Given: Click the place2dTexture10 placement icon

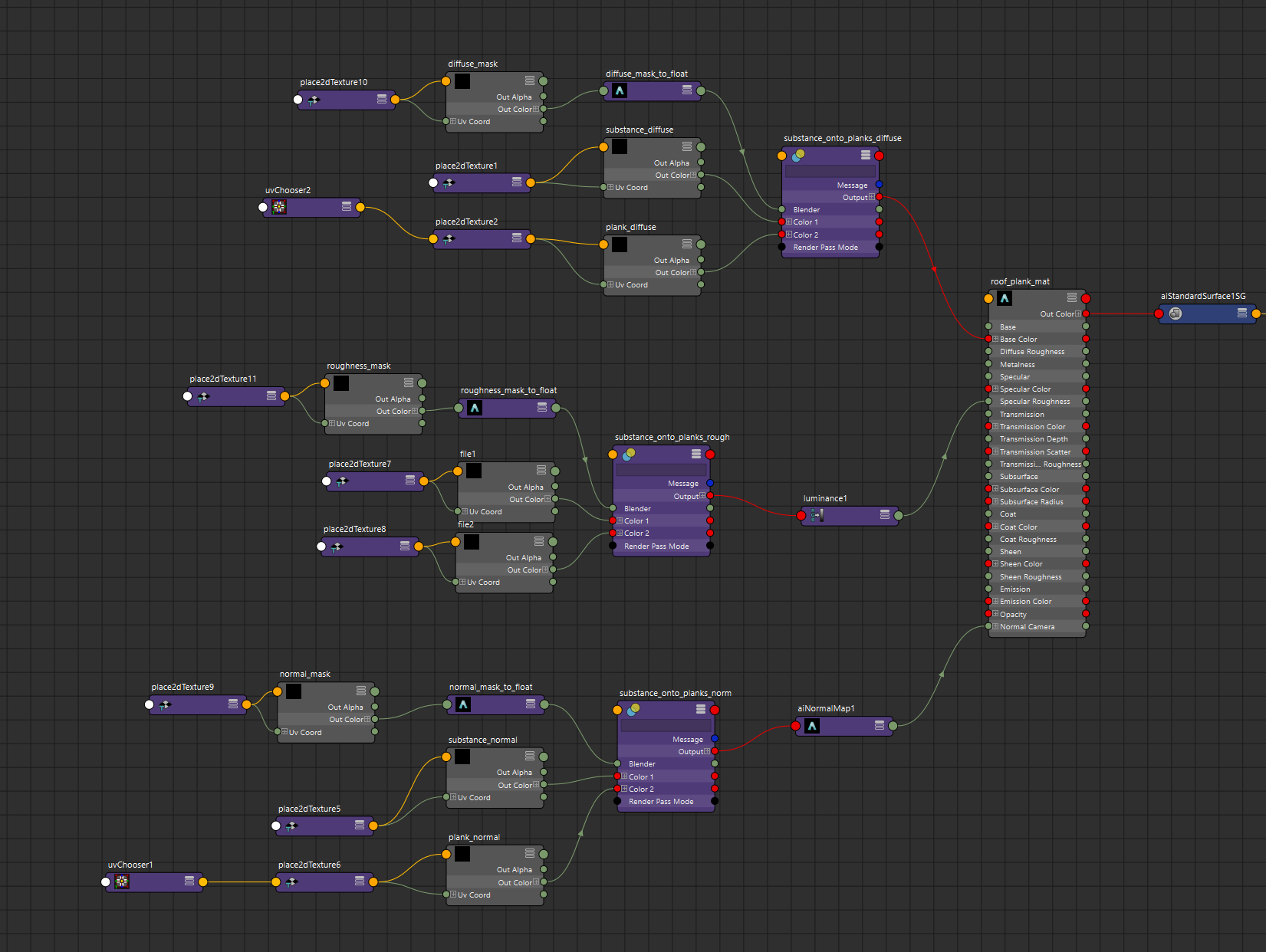Looking at the screenshot, I should pos(314,100).
